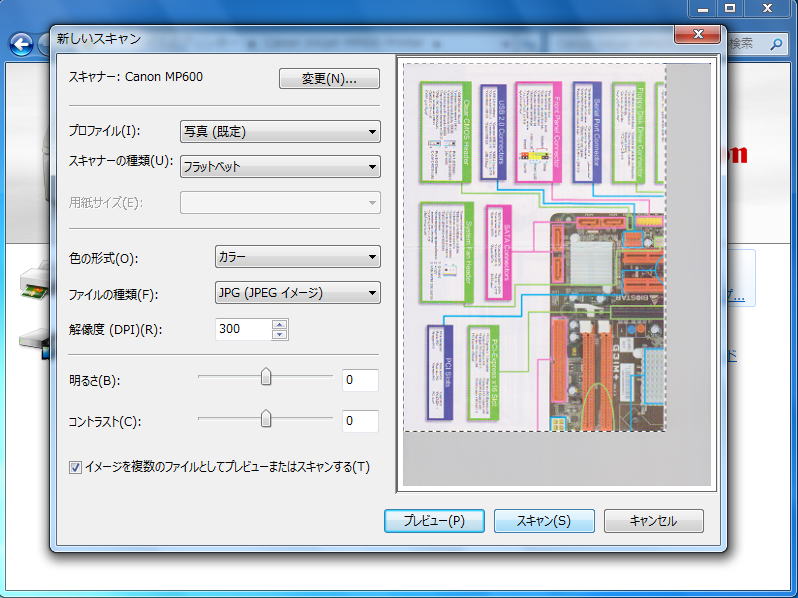This screenshot has width=798, height=598.
Task: Click the search magnifier icon in background window
Action: pos(776,44)
